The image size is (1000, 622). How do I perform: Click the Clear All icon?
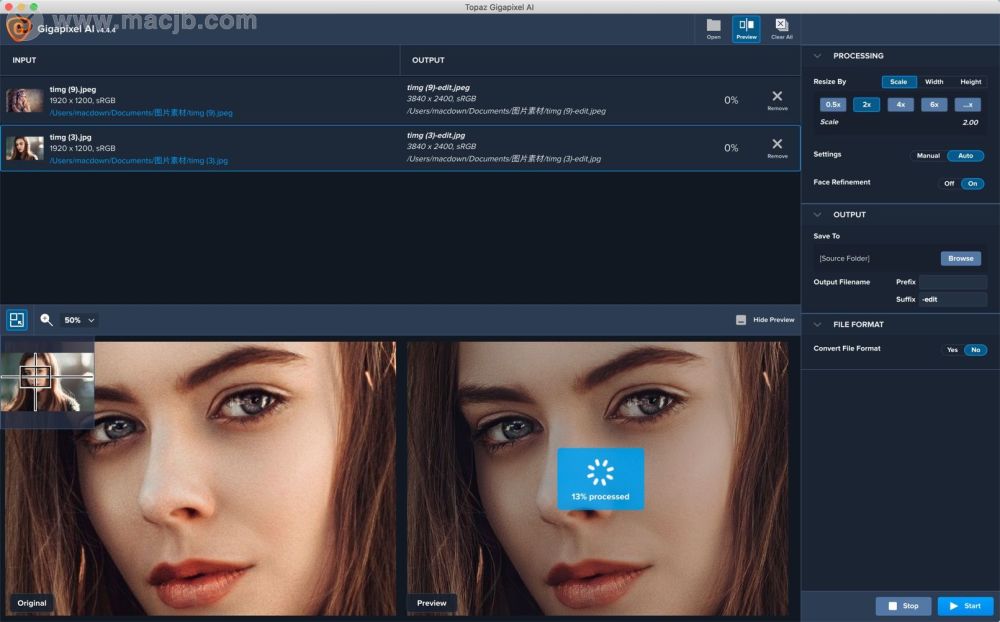coord(781,27)
